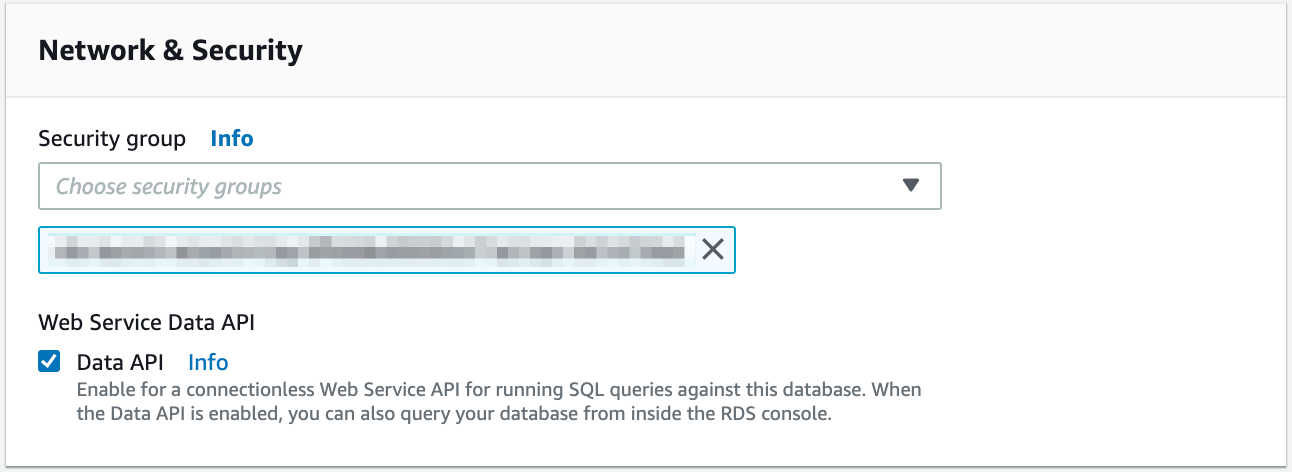Remove the selected security group with X icon
The height and width of the screenshot is (472, 1292).
712,250
